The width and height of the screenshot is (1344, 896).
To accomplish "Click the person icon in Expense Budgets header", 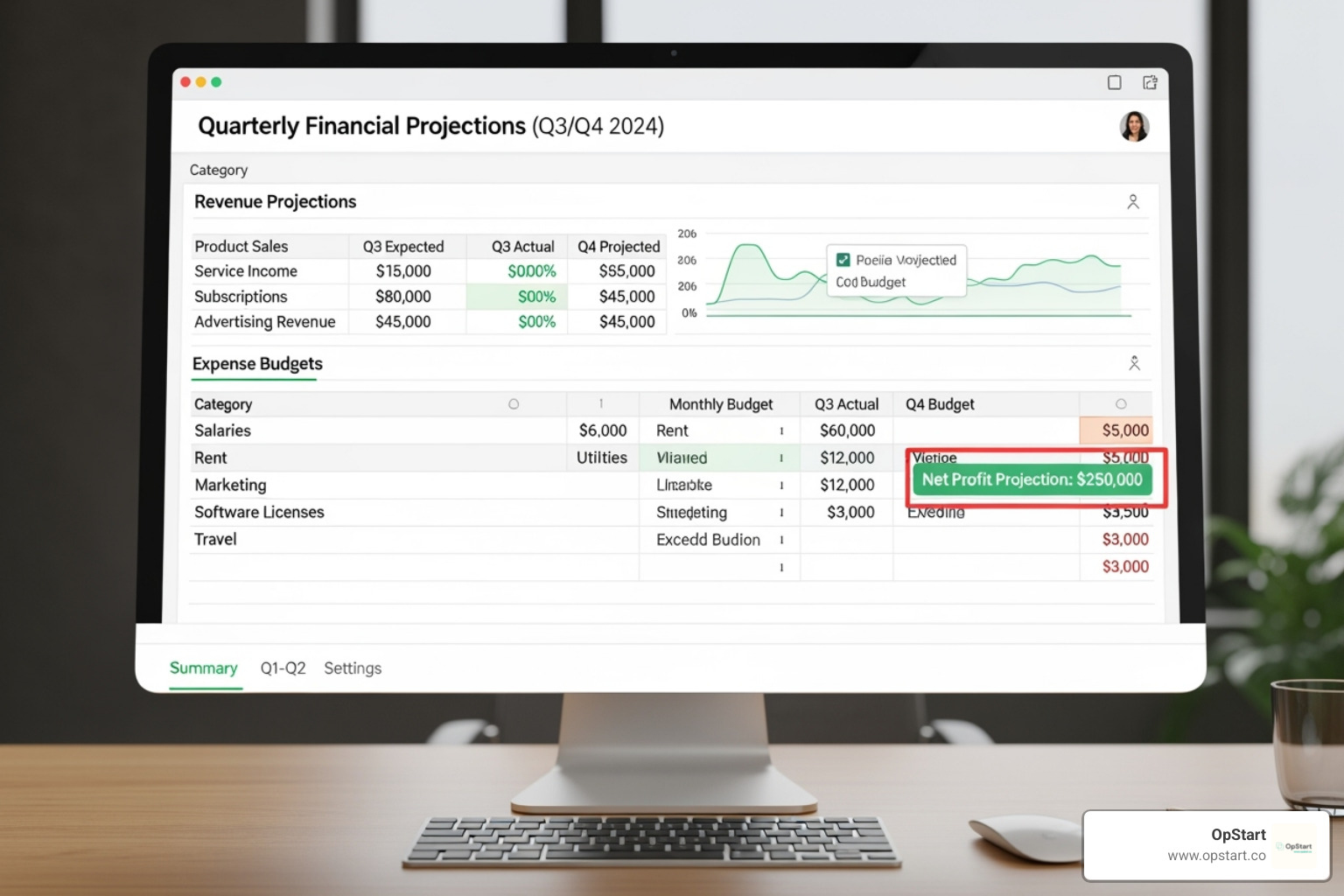I will 1134,363.
